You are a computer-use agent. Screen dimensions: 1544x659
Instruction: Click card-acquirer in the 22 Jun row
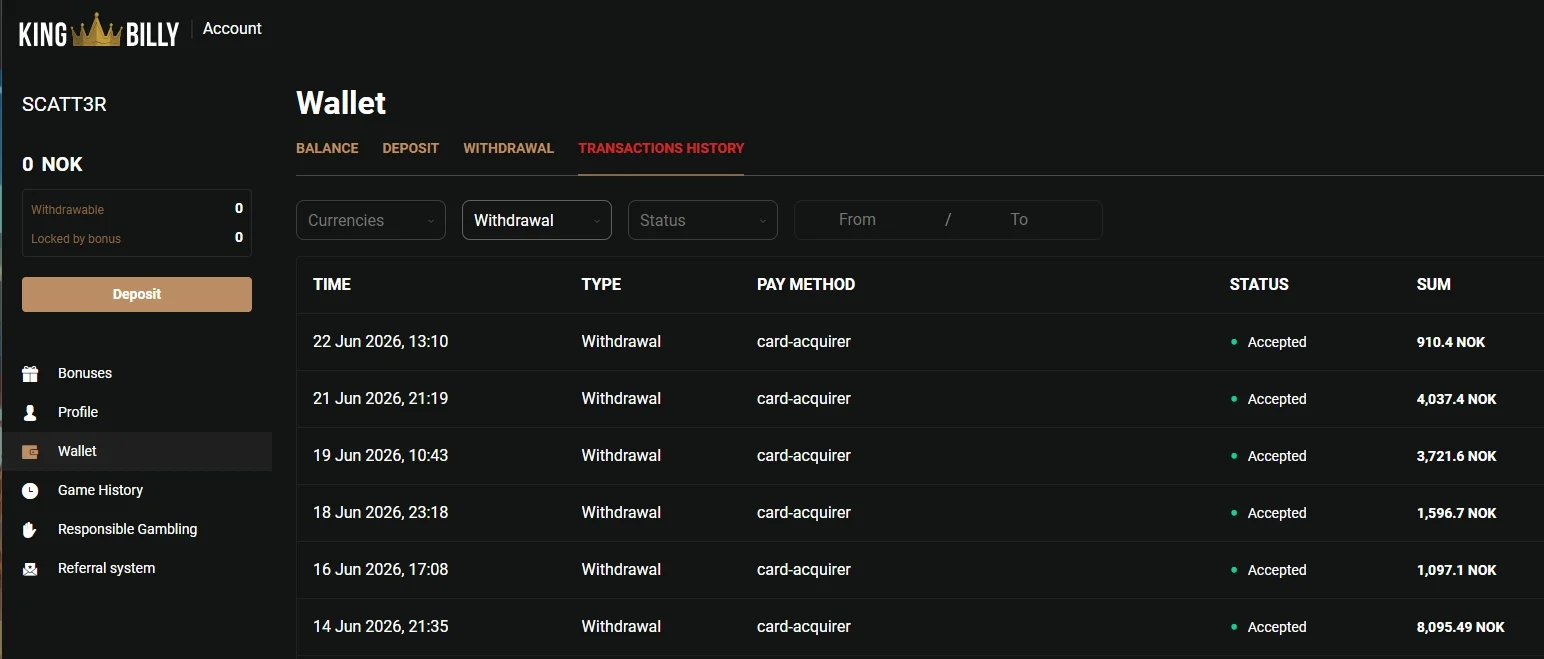(804, 342)
